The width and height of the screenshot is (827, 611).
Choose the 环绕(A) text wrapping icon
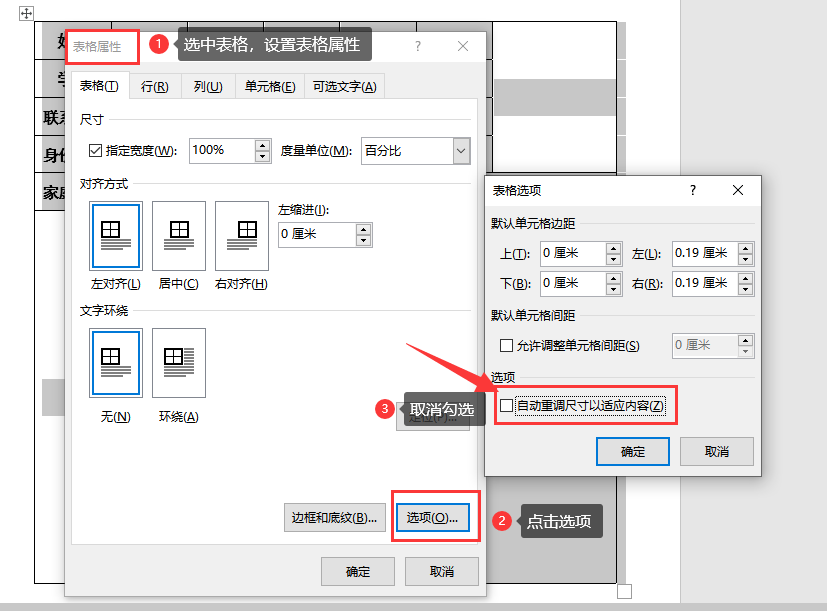coord(179,363)
